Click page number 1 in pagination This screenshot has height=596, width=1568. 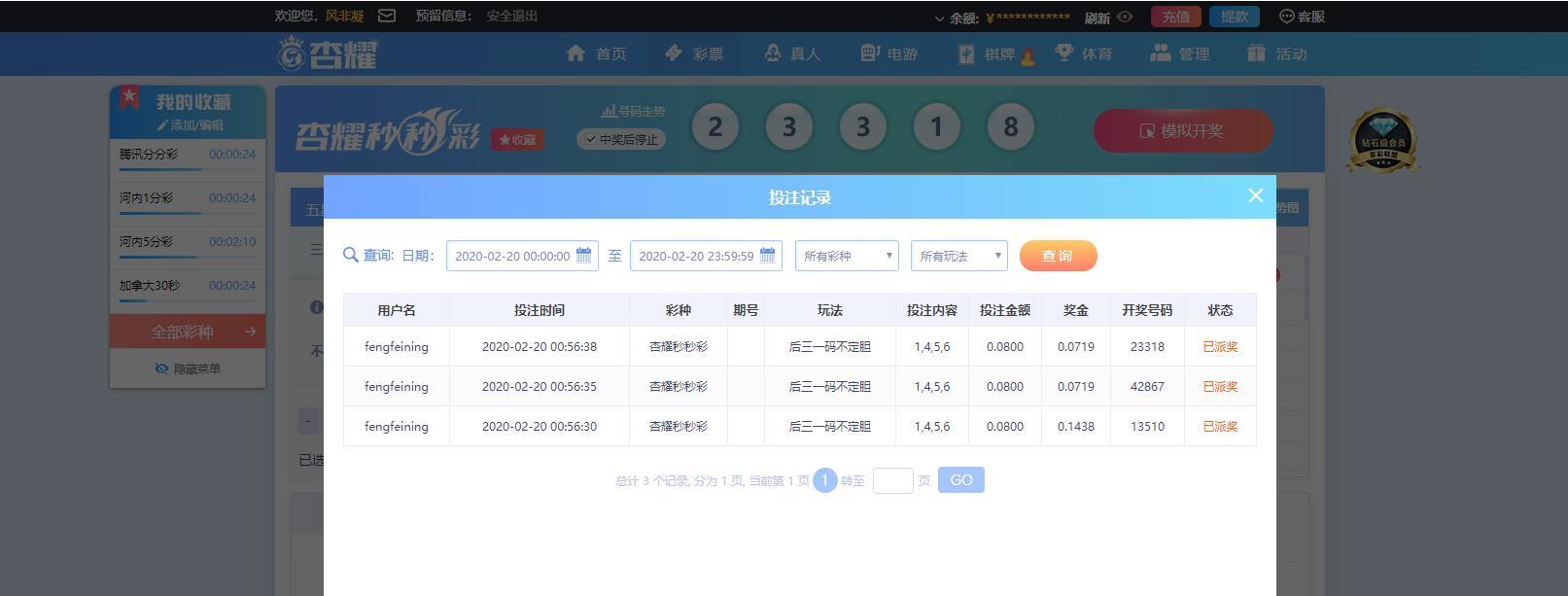(x=824, y=480)
